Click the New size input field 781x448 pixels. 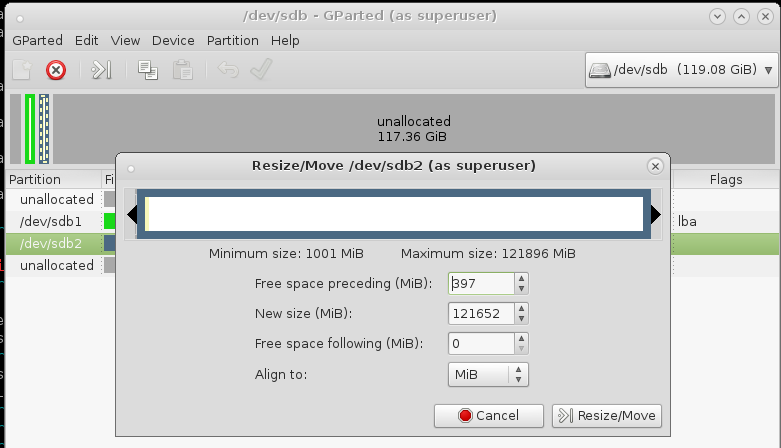[481, 313]
